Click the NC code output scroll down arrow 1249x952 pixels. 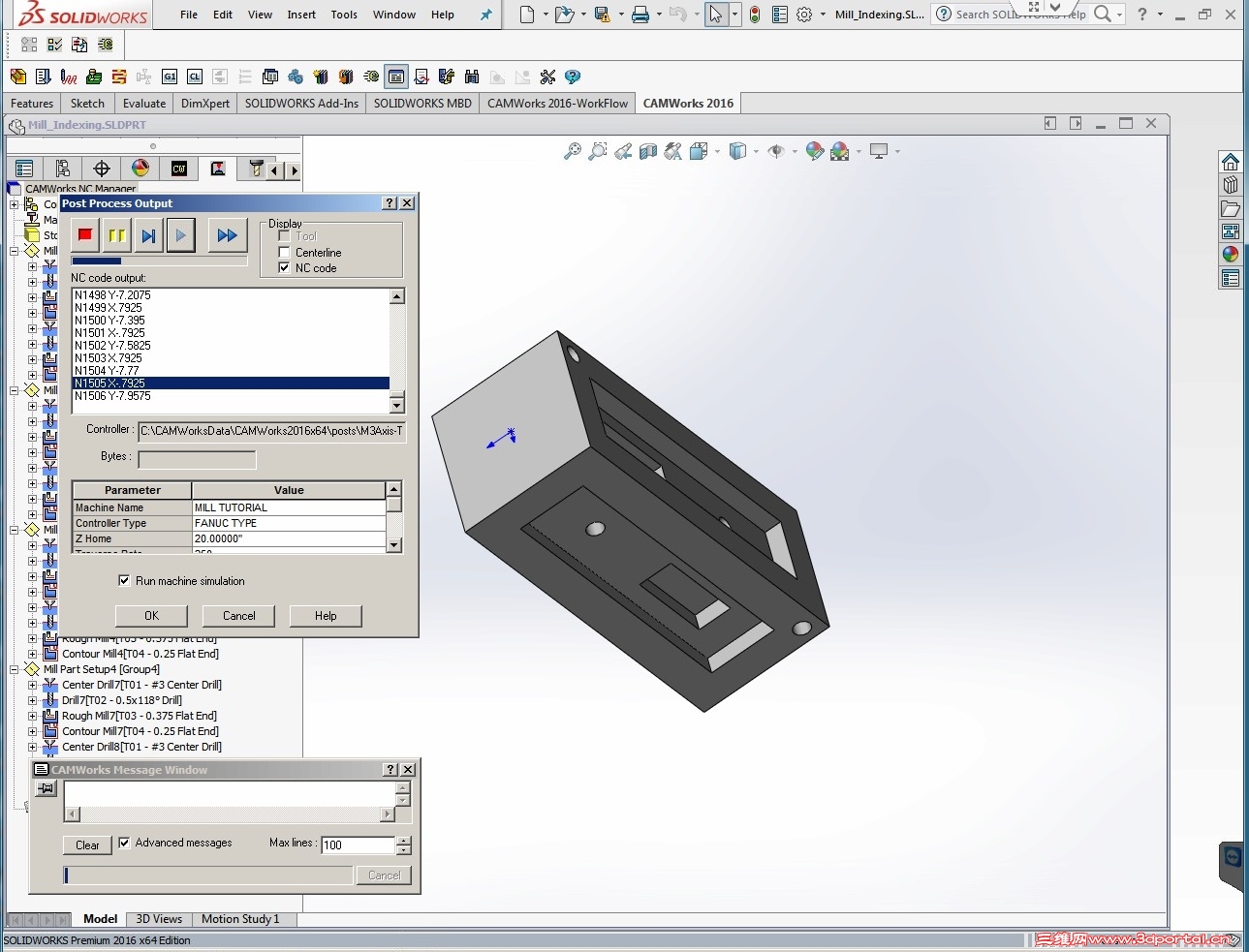pyautogui.click(x=397, y=405)
